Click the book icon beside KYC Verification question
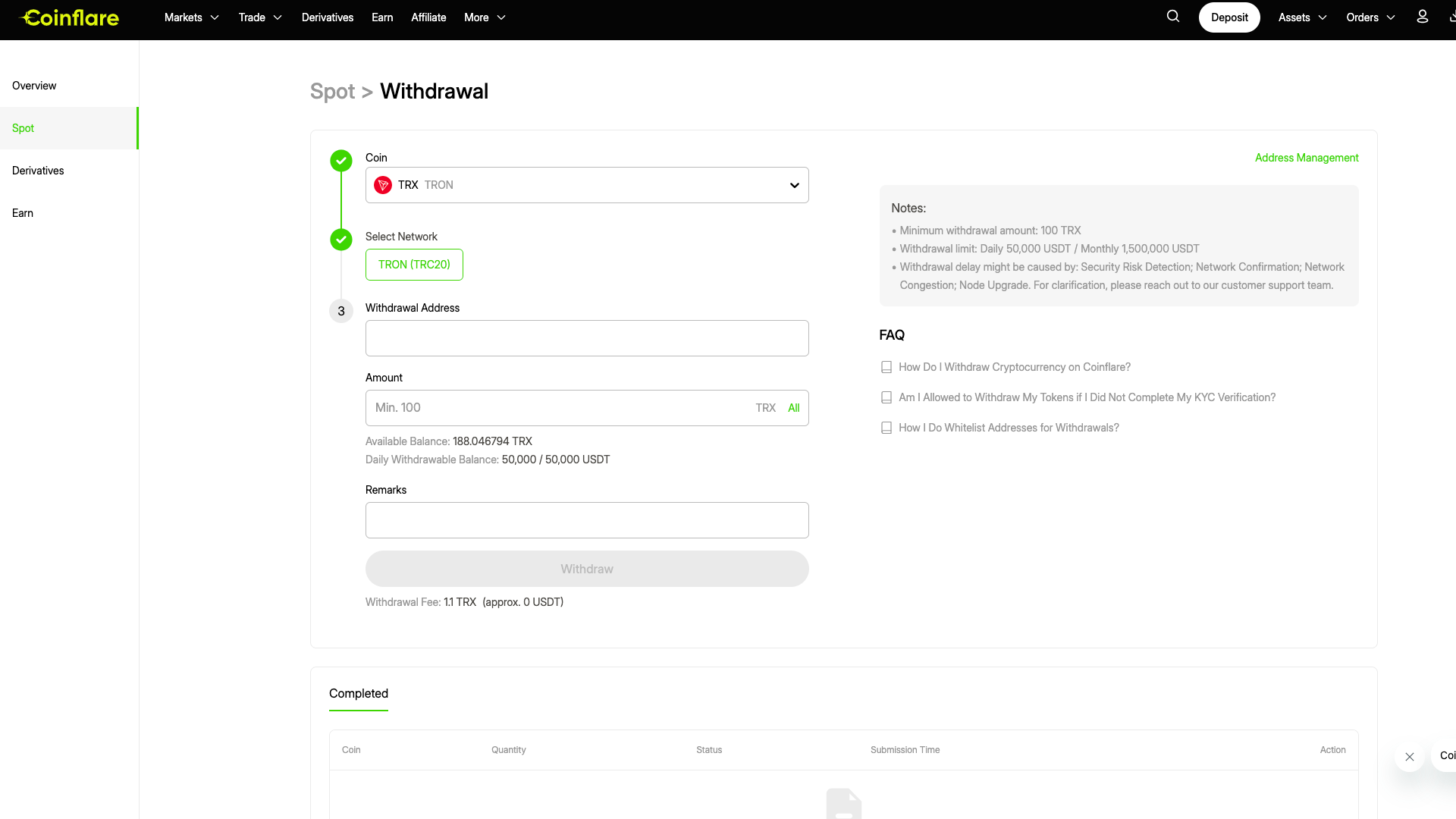The image size is (1456, 819). pos(886,397)
